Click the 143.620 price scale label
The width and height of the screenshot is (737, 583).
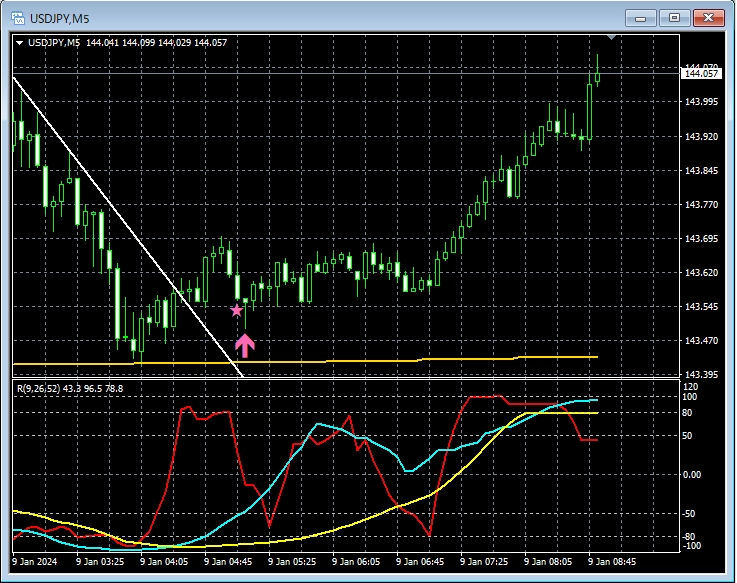point(701,273)
